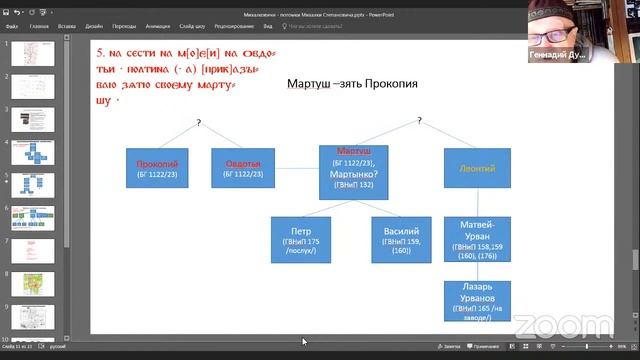Switch to Reading view icon

click(x=539, y=347)
